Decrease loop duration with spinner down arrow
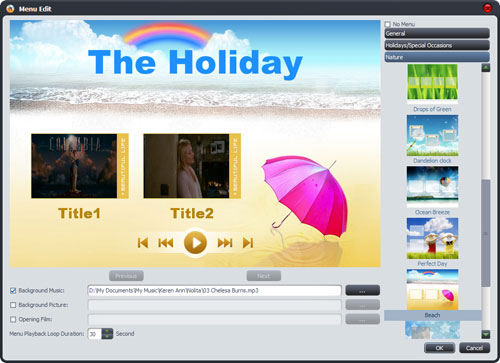The height and width of the screenshot is (363, 500). pyautogui.click(x=107, y=336)
